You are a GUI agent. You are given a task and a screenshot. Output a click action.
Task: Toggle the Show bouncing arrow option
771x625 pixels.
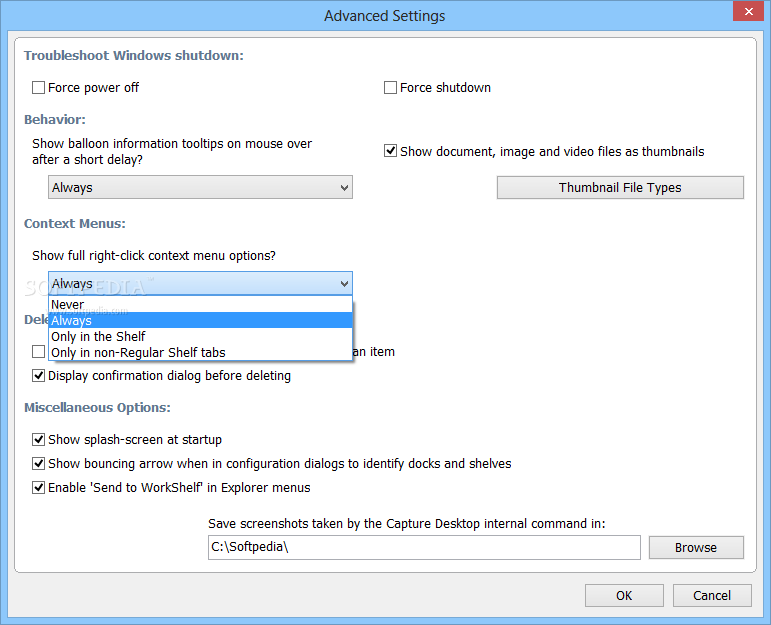point(38,463)
